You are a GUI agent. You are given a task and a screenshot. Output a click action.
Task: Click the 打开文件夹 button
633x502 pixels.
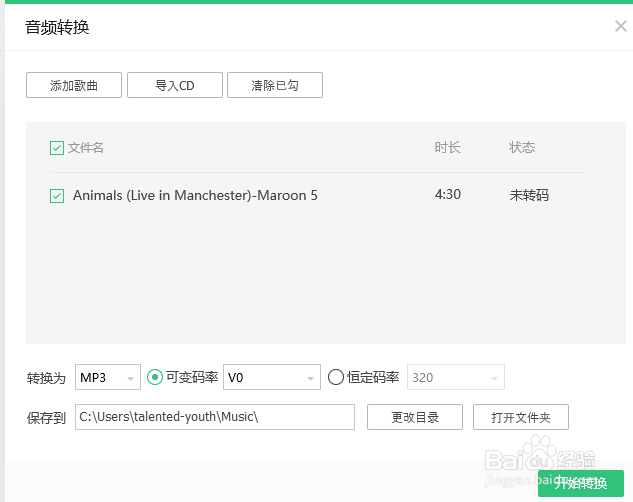(521, 417)
